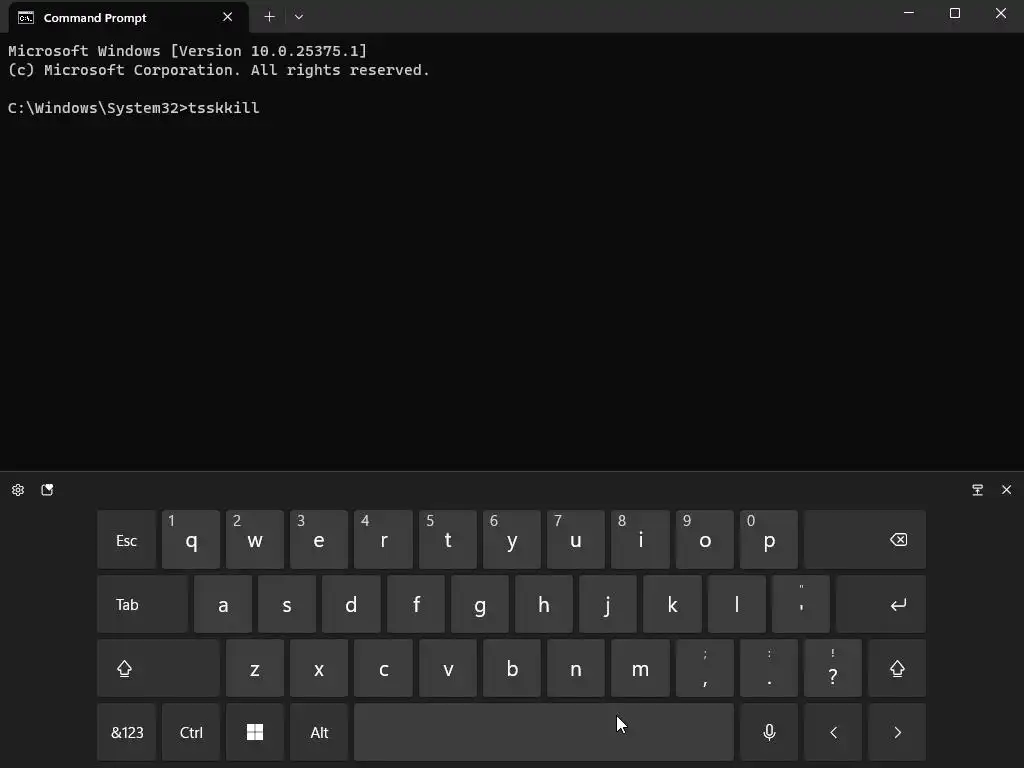The width and height of the screenshot is (1024, 768).
Task: Tap the question mark key
Action: 833,668
